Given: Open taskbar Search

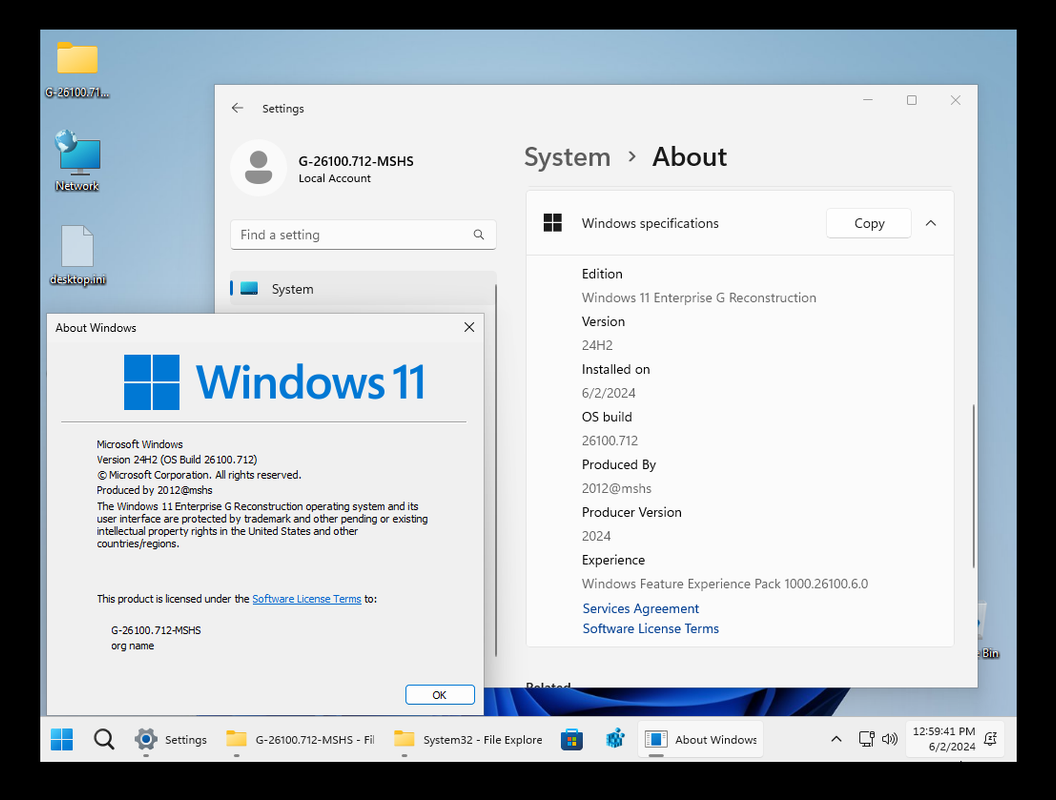Looking at the screenshot, I should click(104, 739).
